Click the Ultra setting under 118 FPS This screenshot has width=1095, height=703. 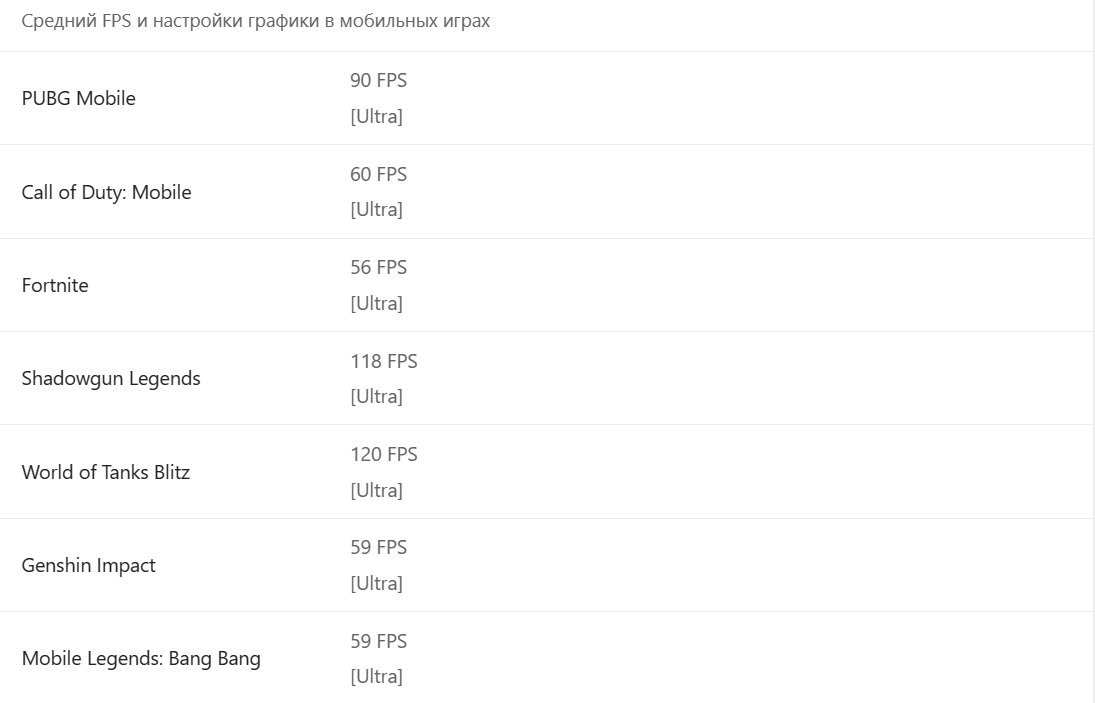coord(376,397)
